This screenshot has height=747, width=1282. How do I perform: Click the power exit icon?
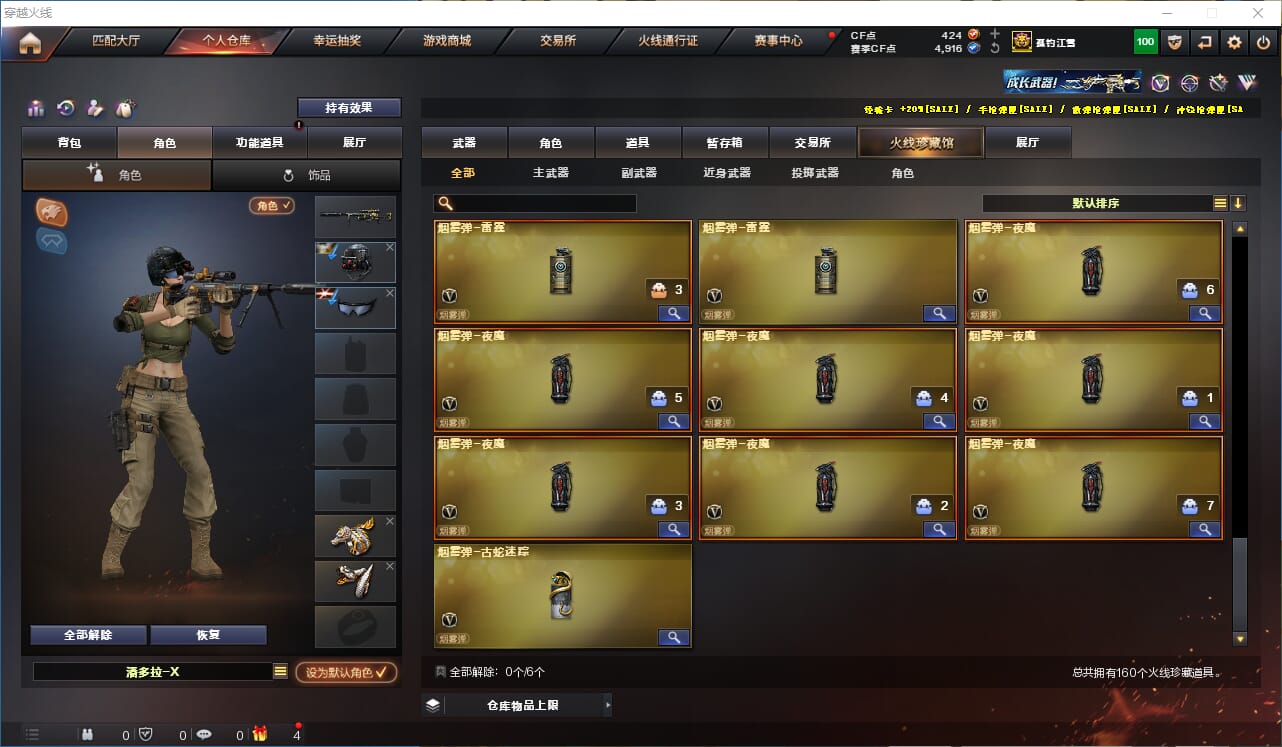click(1264, 42)
